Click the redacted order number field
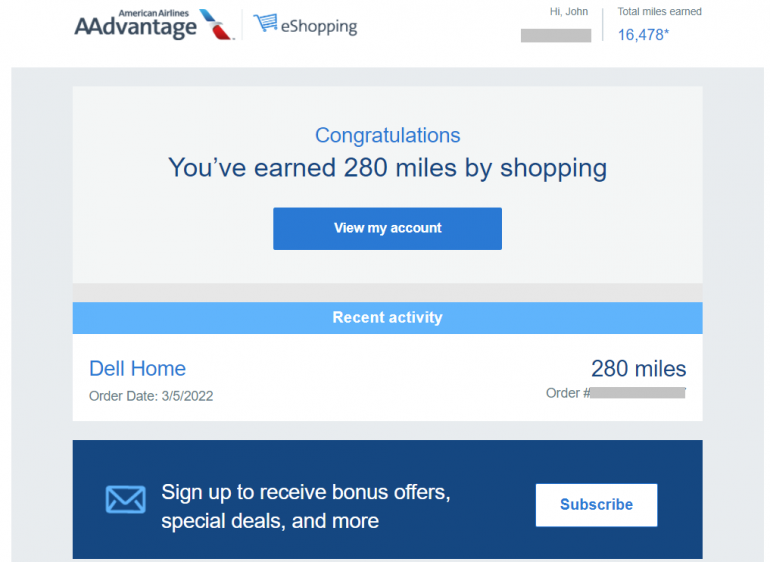The height and width of the screenshot is (562, 770). pos(637,393)
